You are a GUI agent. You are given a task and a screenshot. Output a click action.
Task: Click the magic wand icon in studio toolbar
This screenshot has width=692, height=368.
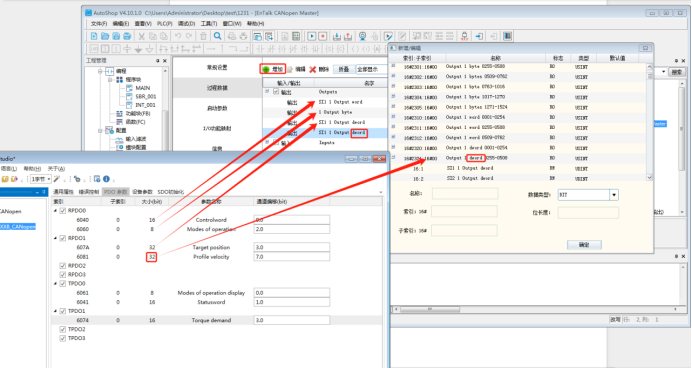(x=57, y=179)
